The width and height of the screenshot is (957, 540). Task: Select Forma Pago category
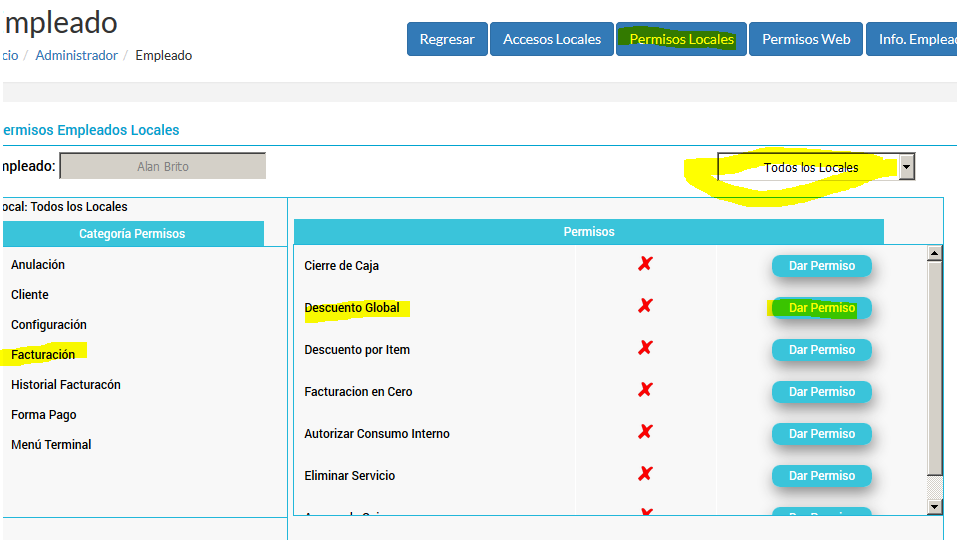click(x=44, y=415)
